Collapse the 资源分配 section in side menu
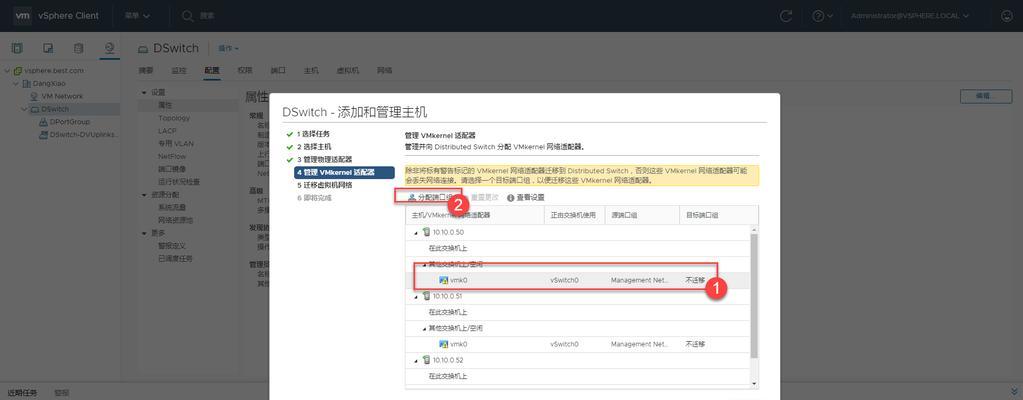Screen dimensions: 1023x400 [144, 195]
